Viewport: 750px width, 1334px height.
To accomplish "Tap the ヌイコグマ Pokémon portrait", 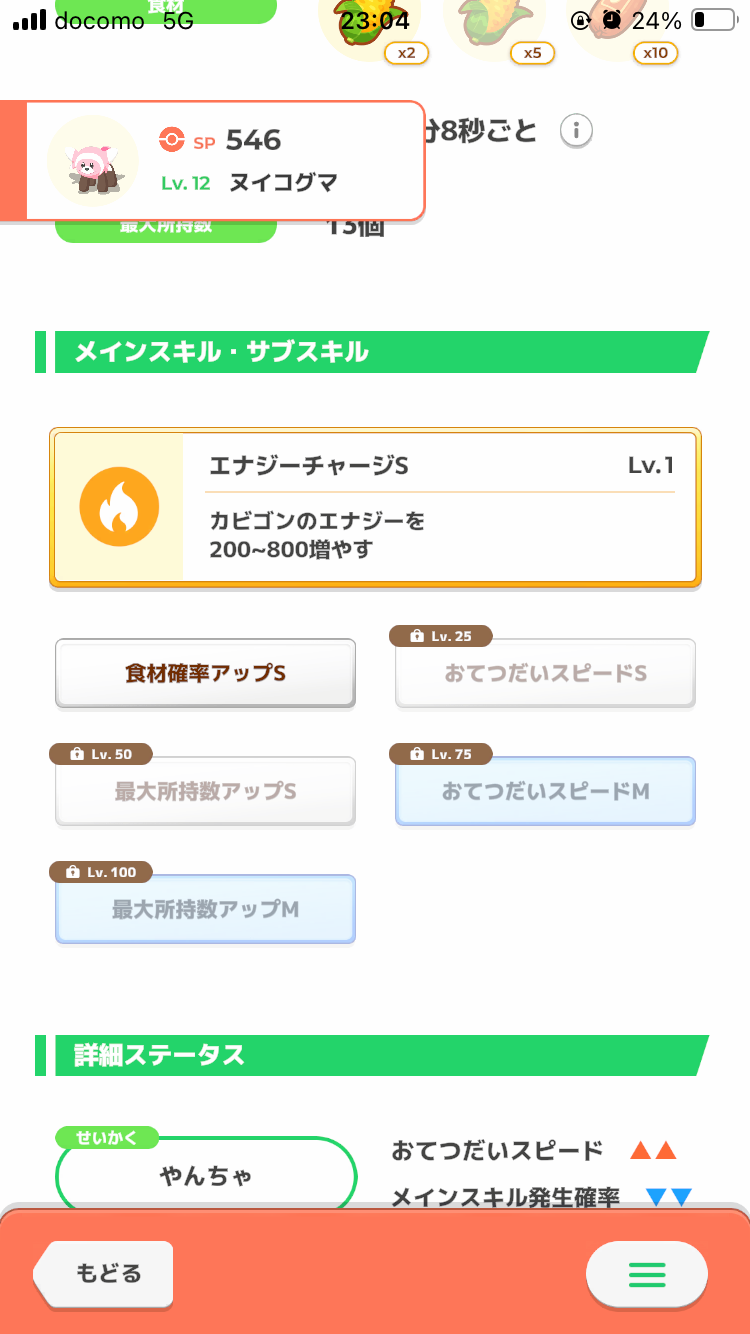I will (93, 161).
